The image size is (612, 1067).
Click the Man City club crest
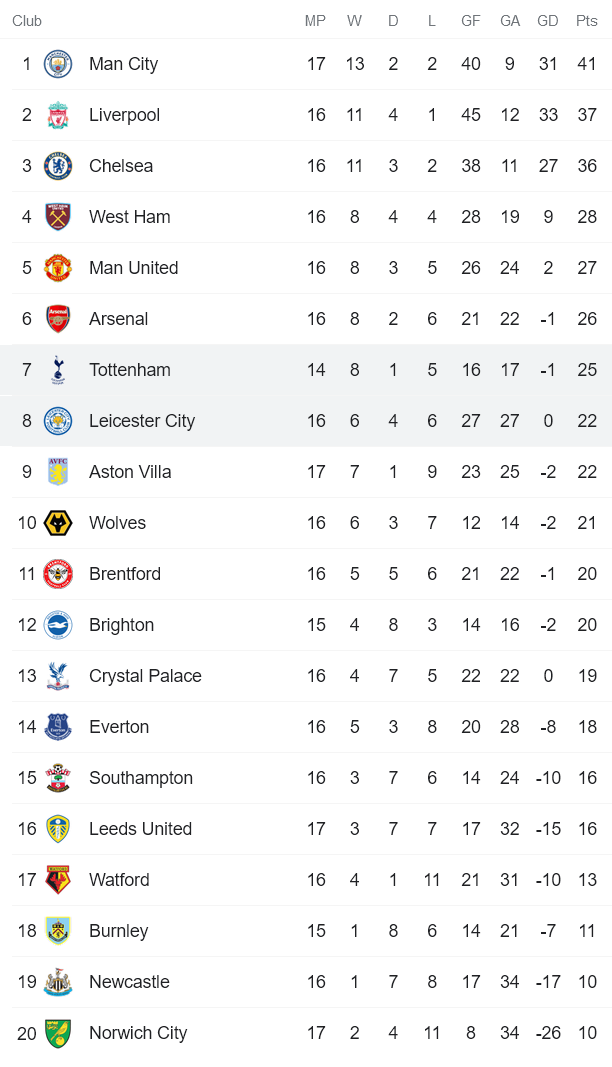58,64
